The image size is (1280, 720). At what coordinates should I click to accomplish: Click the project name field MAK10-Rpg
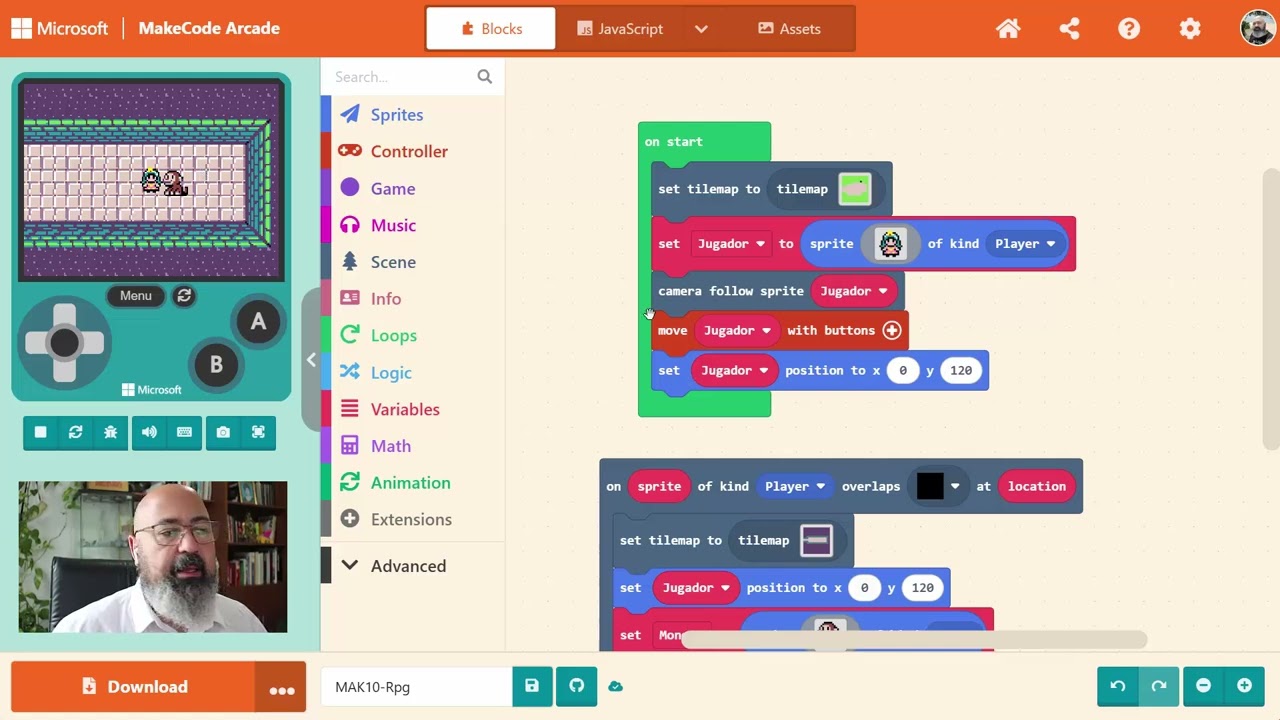tap(416, 687)
